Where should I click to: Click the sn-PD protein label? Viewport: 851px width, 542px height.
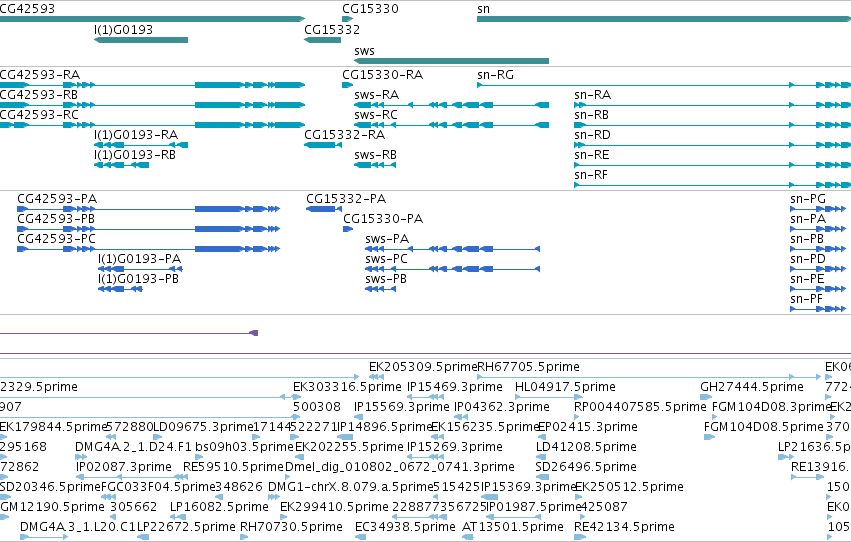point(808,259)
